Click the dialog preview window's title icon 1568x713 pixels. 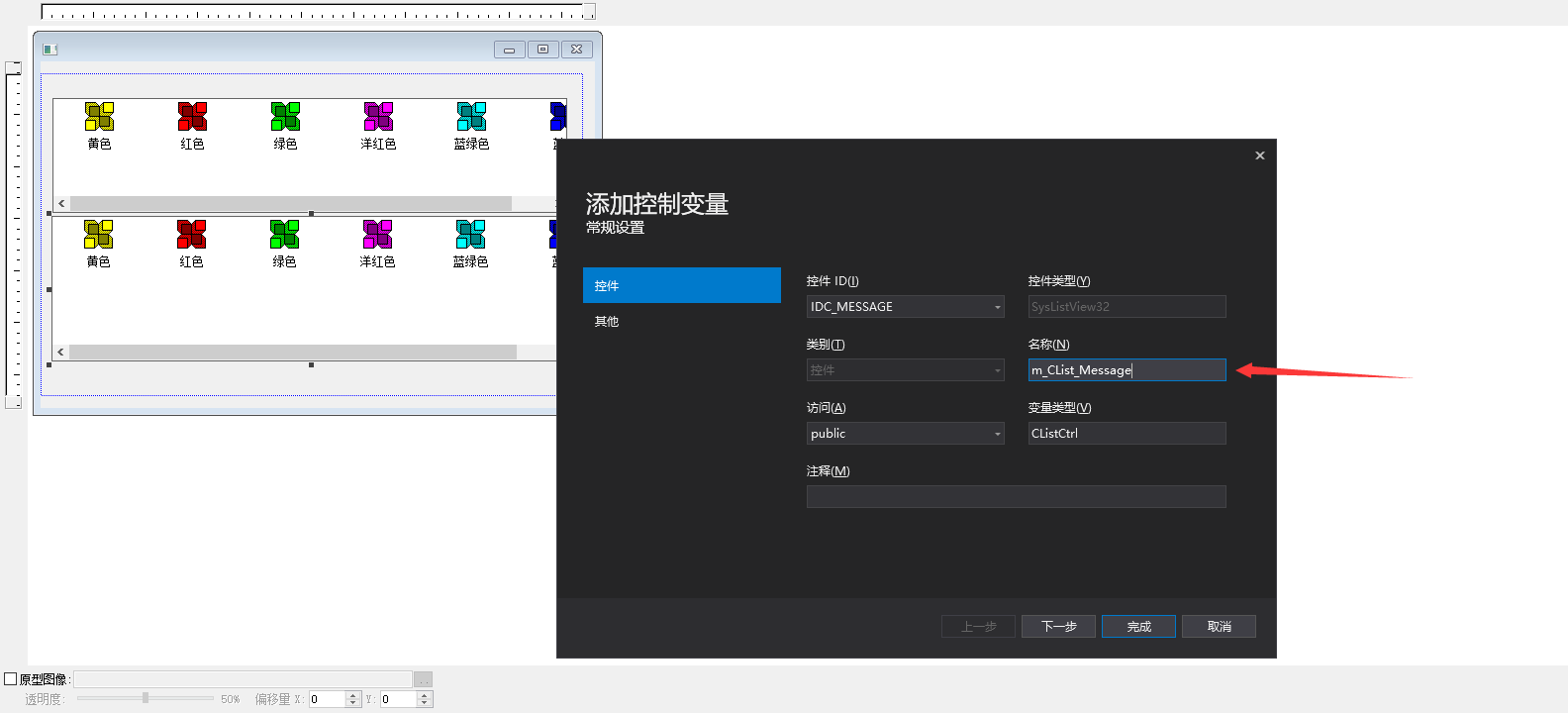tap(50, 50)
